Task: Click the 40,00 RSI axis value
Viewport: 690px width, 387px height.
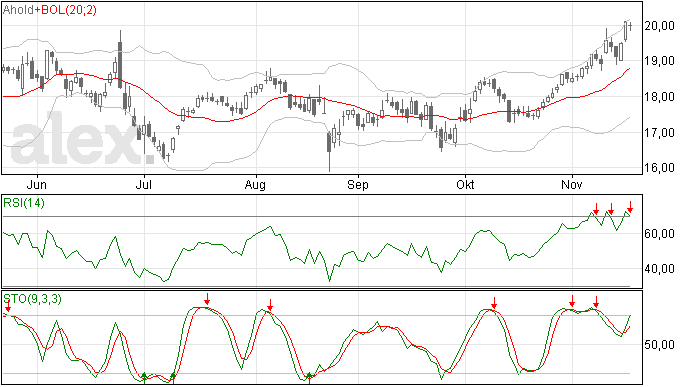Action: pos(659,269)
